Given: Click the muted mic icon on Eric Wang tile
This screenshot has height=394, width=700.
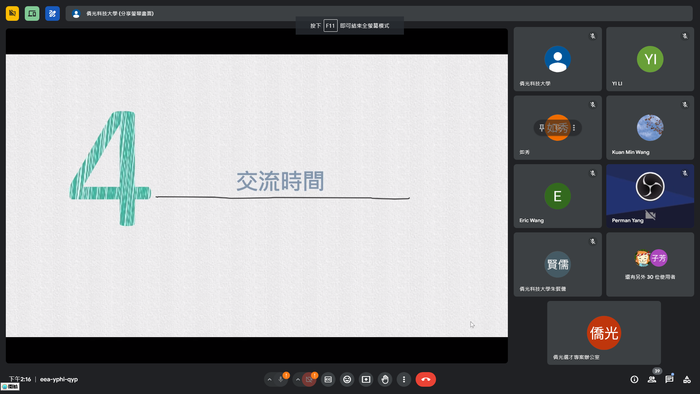Looking at the screenshot, I should click(592, 173).
